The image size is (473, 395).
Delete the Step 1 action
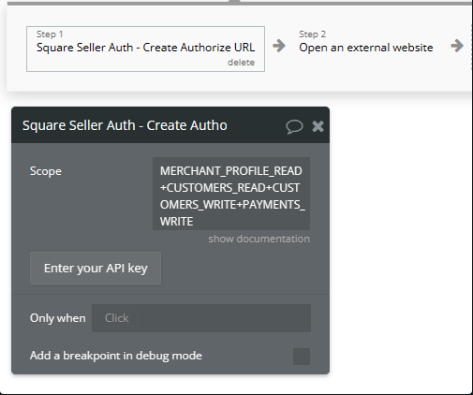pyautogui.click(x=241, y=62)
